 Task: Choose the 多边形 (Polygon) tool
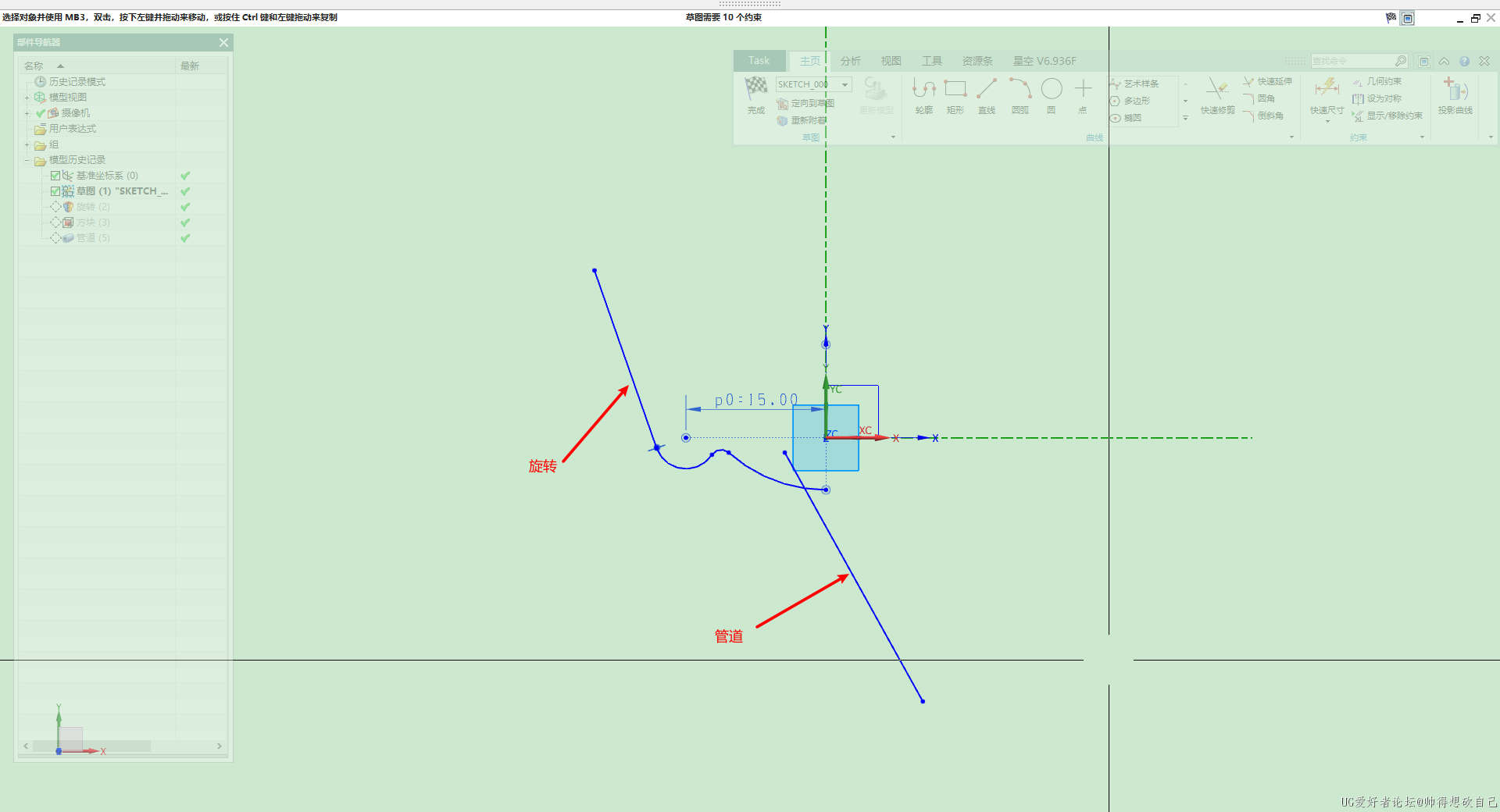coord(1130,101)
